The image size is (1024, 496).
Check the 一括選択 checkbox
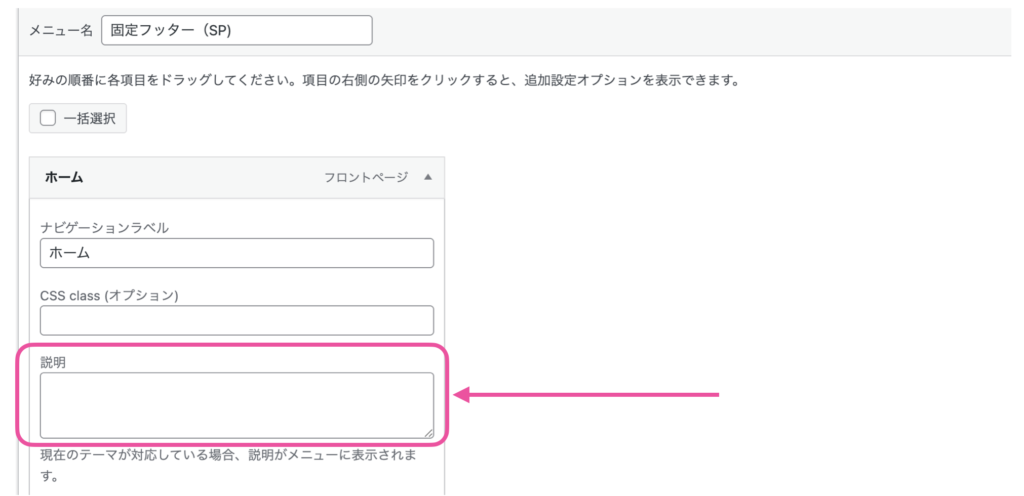point(48,119)
